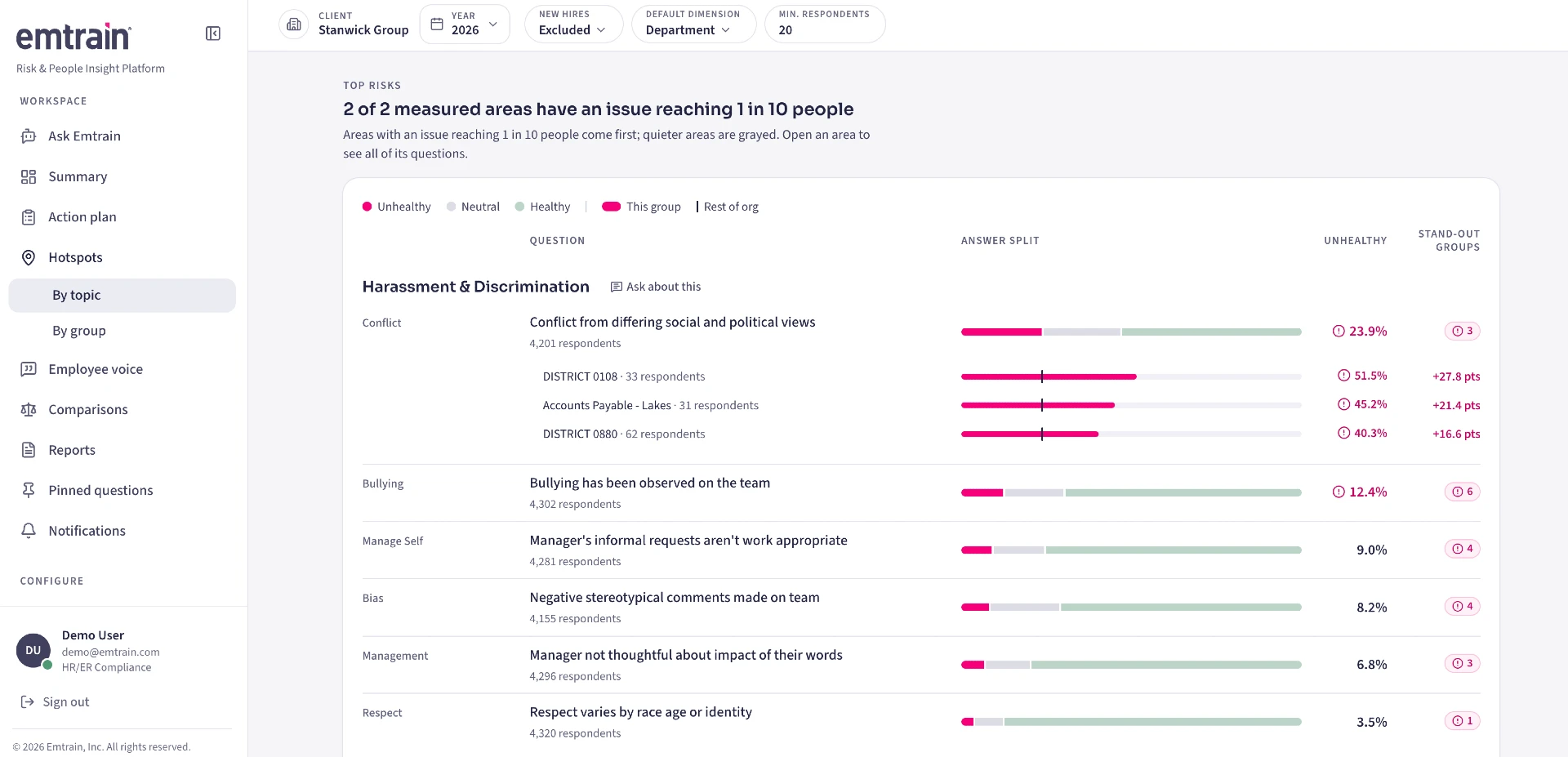Click the Healthy legend green dot
This screenshot has height=757, width=1568.
(x=519, y=207)
